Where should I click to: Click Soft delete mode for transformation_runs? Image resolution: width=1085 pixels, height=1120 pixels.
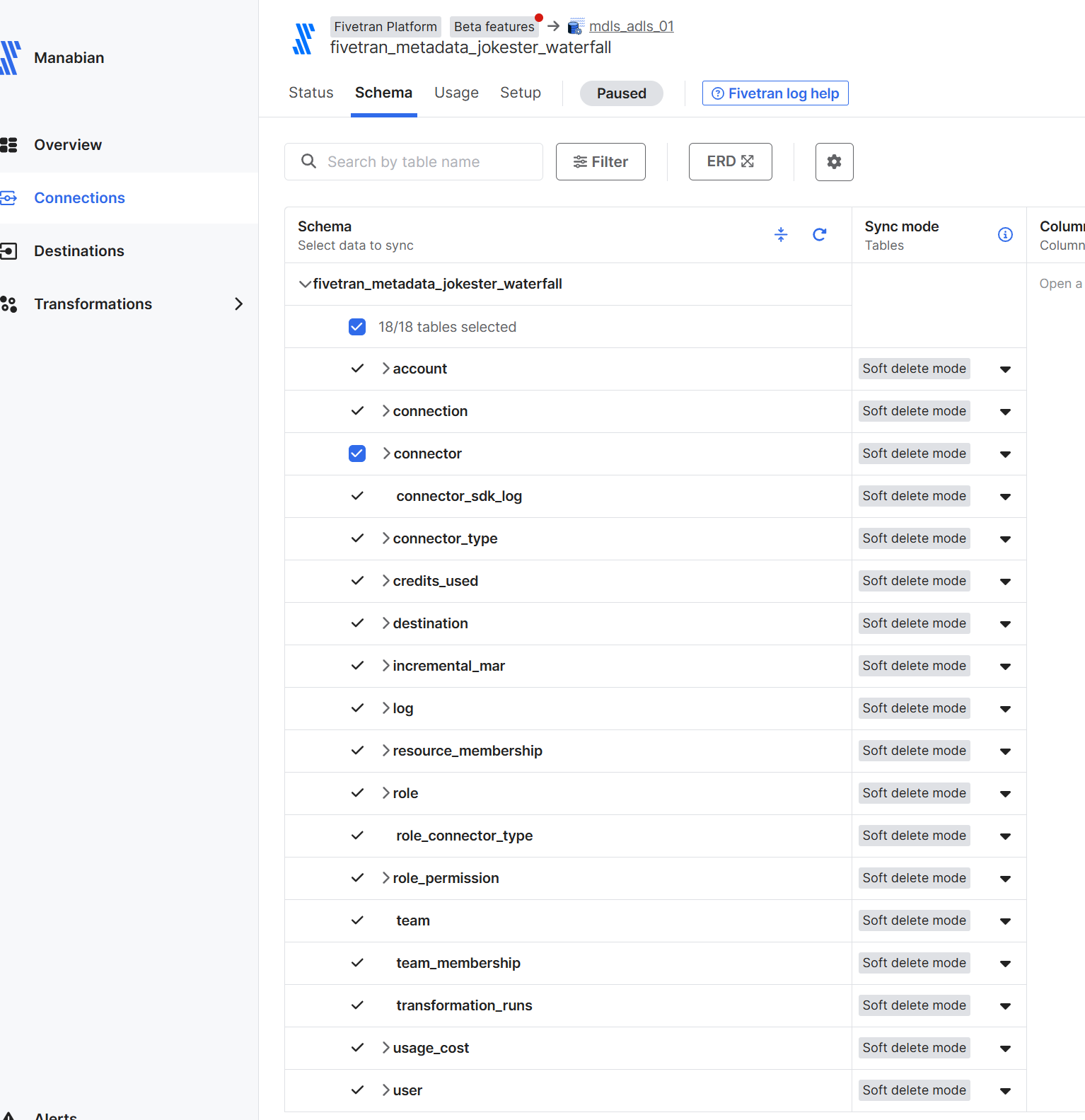(914, 1005)
